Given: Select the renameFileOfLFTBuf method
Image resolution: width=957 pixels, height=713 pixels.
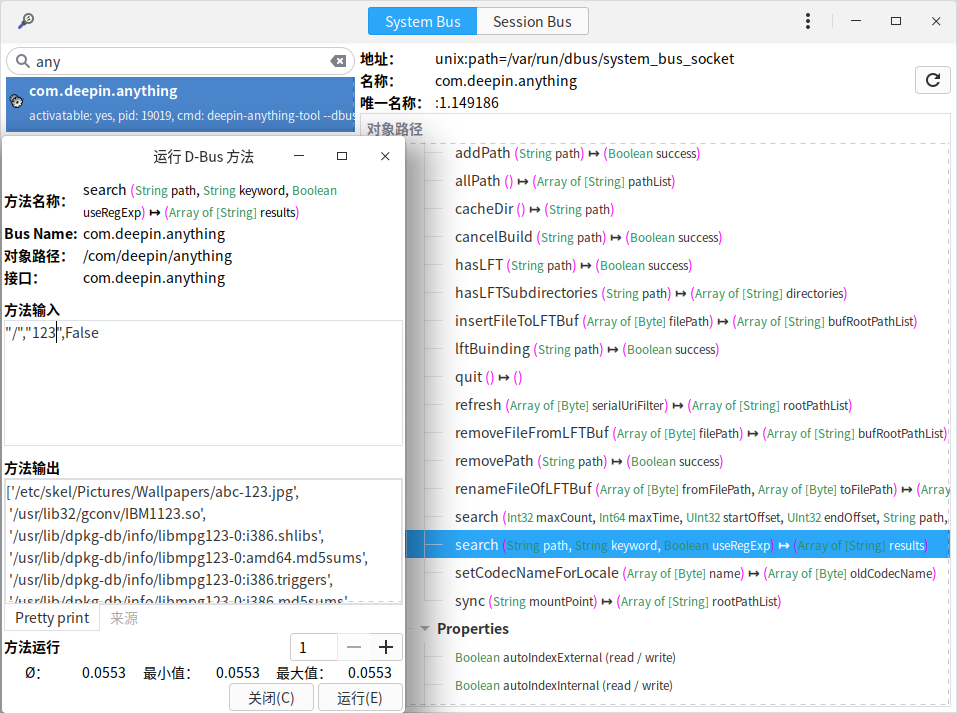Looking at the screenshot, I should point(702,490).
